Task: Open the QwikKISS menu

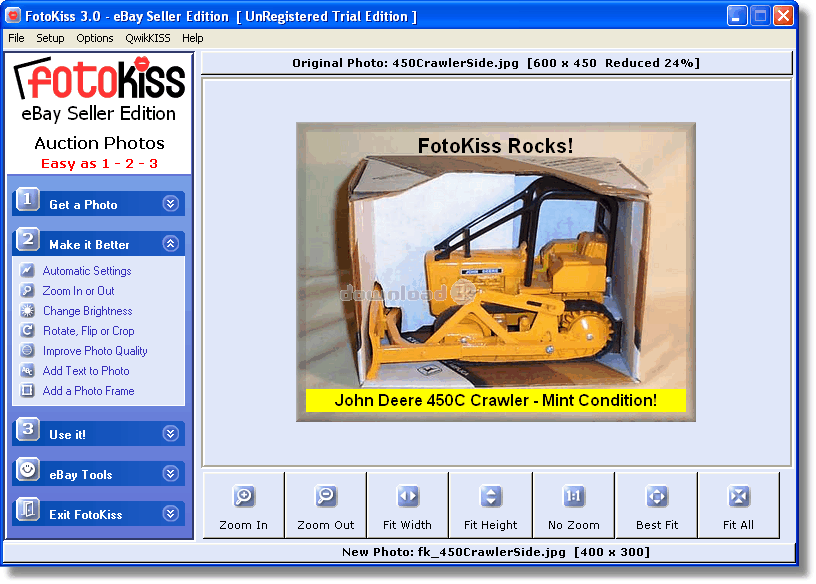Action: point(148,38)
